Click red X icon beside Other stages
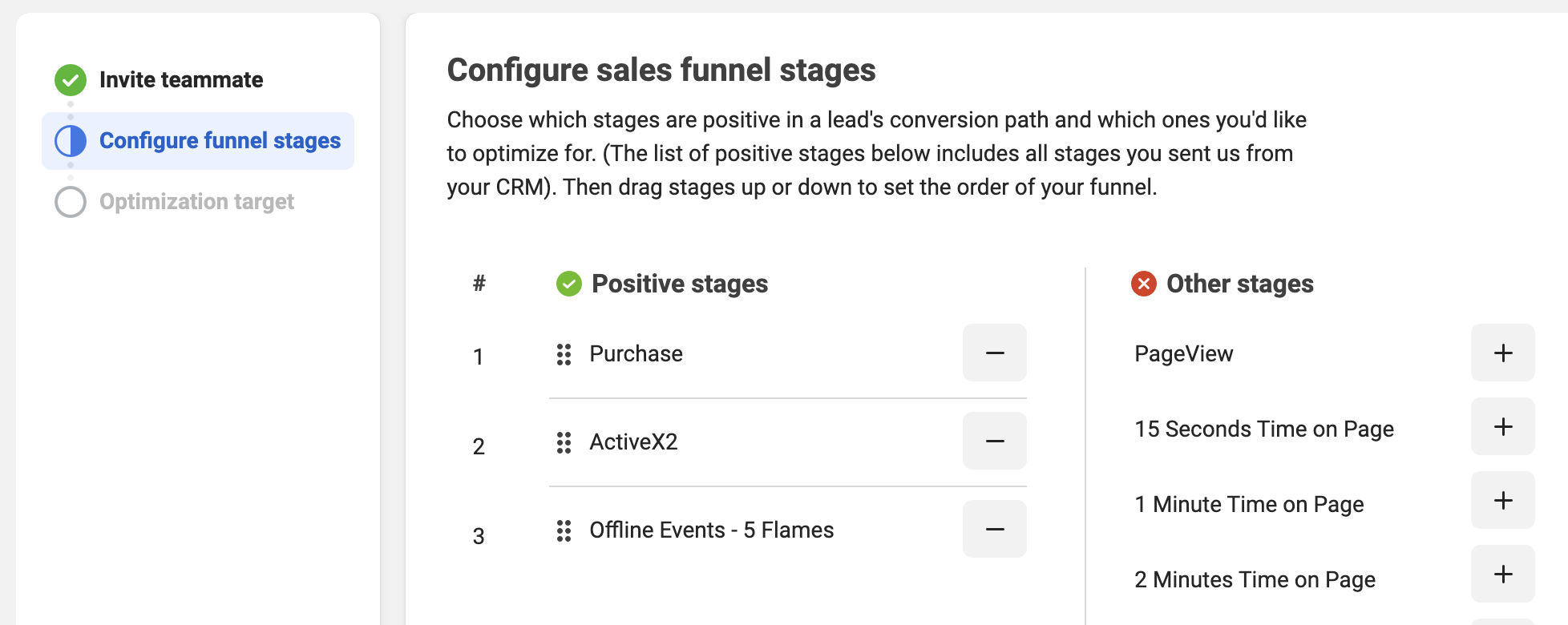The image size is (1568, 625). [x=1144, y=284]
